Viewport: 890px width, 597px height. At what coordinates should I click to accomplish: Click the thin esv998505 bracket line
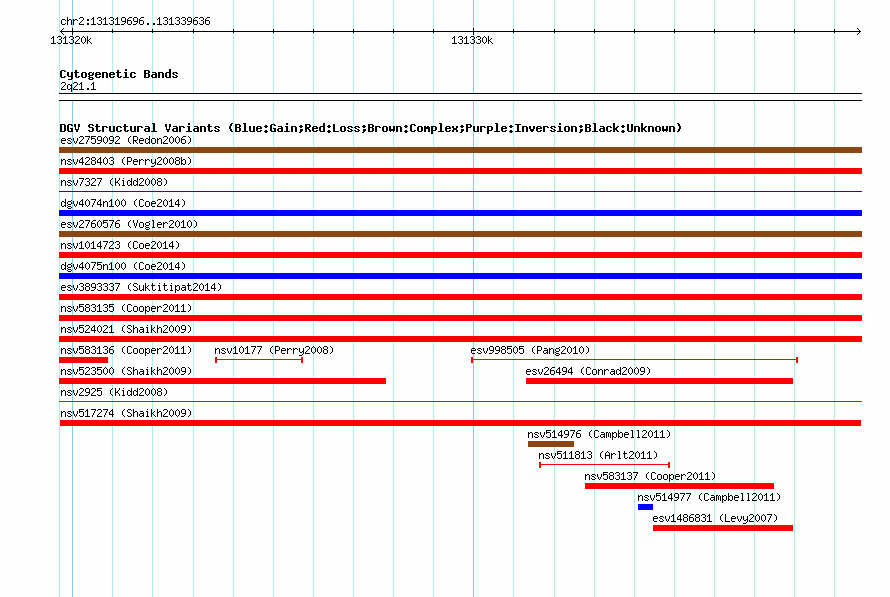click(x=635, y=360)
